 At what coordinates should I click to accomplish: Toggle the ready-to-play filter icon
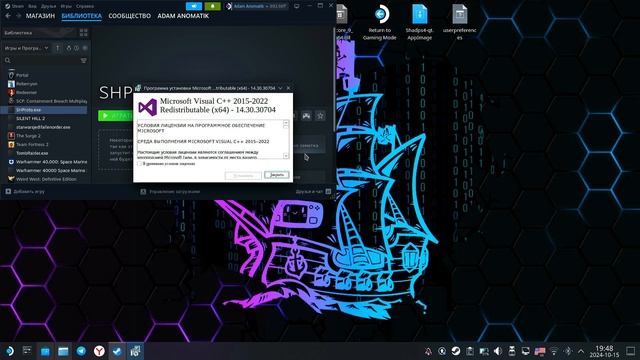[85, 48]
